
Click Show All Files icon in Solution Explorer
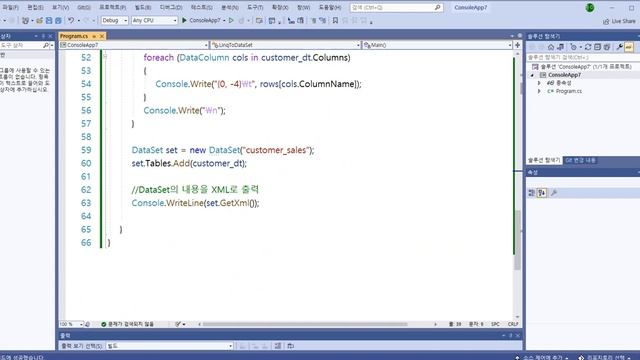(607, 47)
